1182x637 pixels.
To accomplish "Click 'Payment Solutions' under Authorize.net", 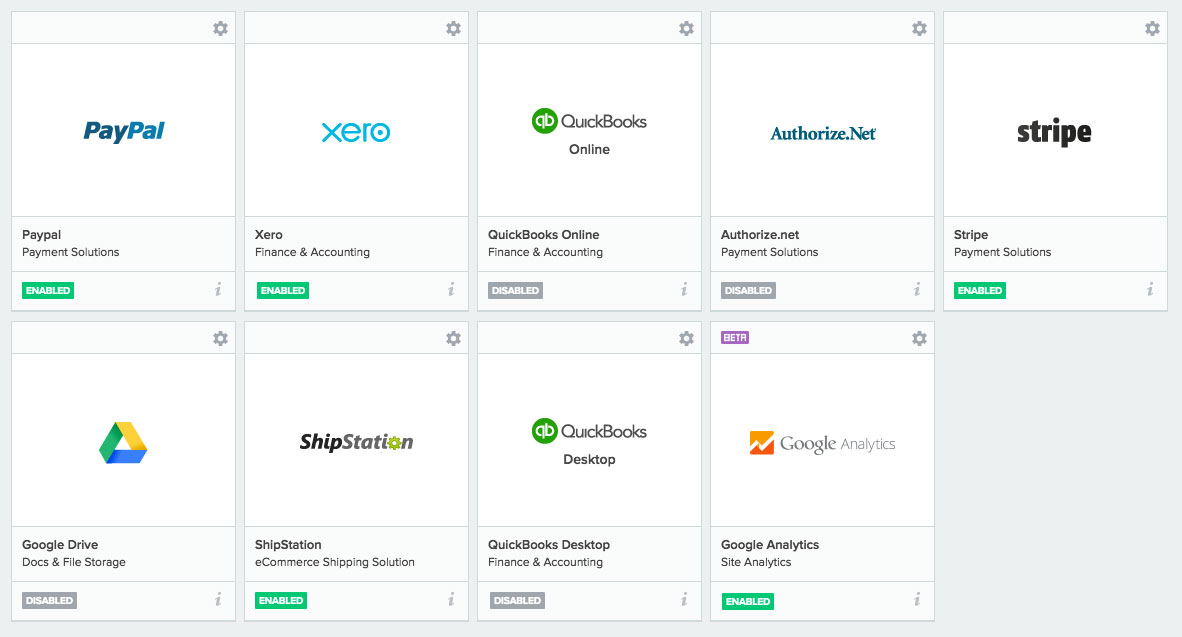I will tap(770, 252).
